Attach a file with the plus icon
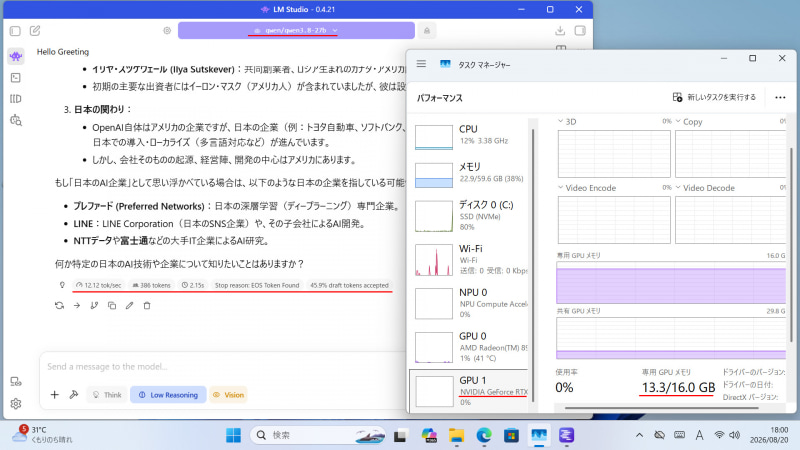Image resolution: width=800 pixels, height=450 pixels. 55,394
